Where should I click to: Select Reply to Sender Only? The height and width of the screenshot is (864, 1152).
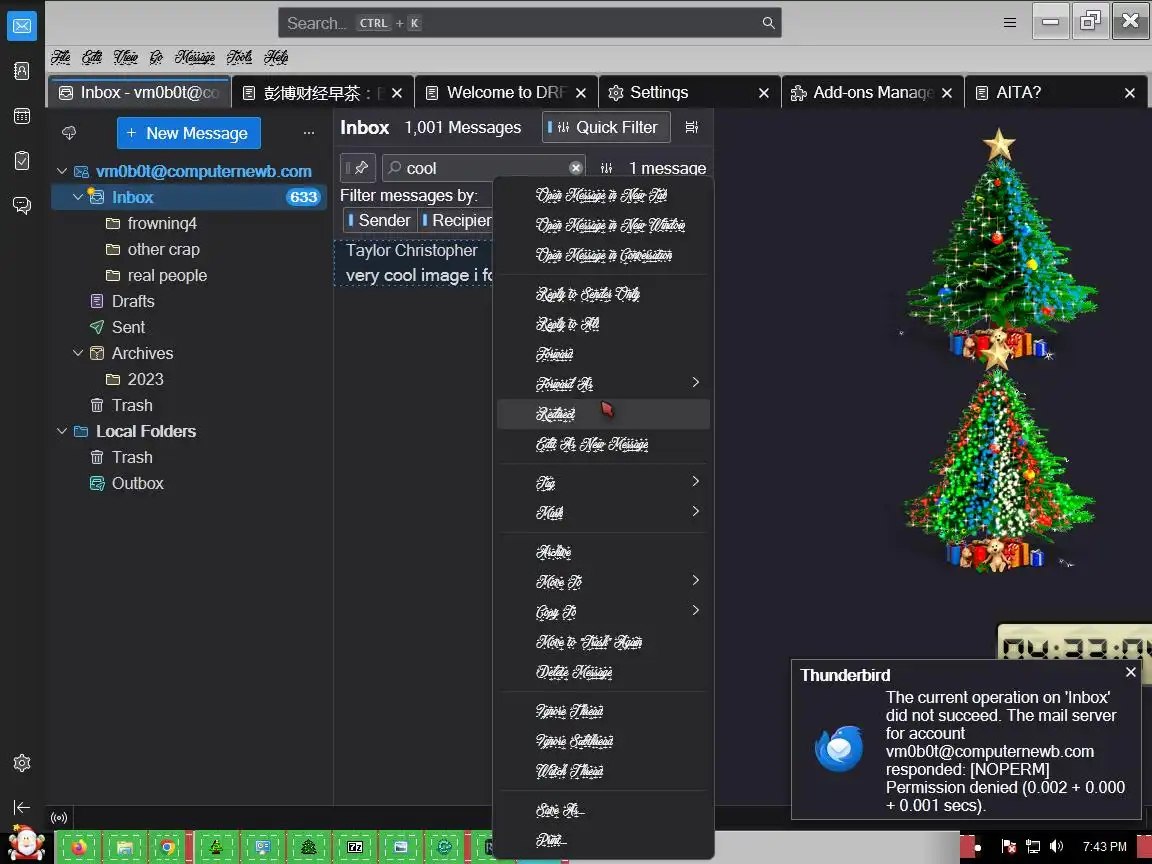point(604,294)
